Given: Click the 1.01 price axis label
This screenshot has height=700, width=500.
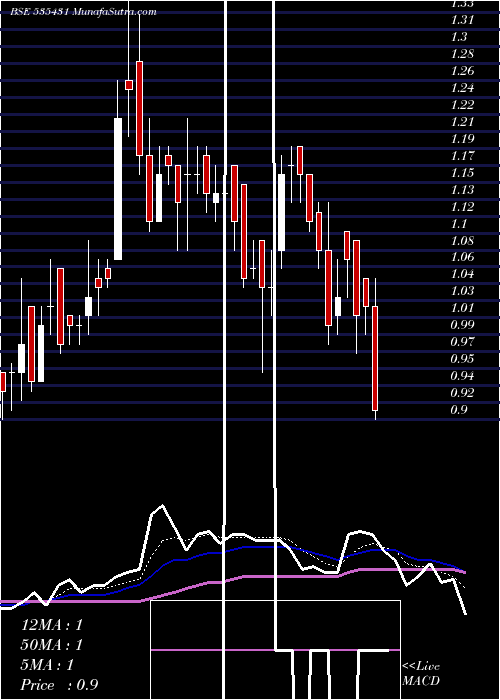Looking at the screenshot, I should [462, 308].
